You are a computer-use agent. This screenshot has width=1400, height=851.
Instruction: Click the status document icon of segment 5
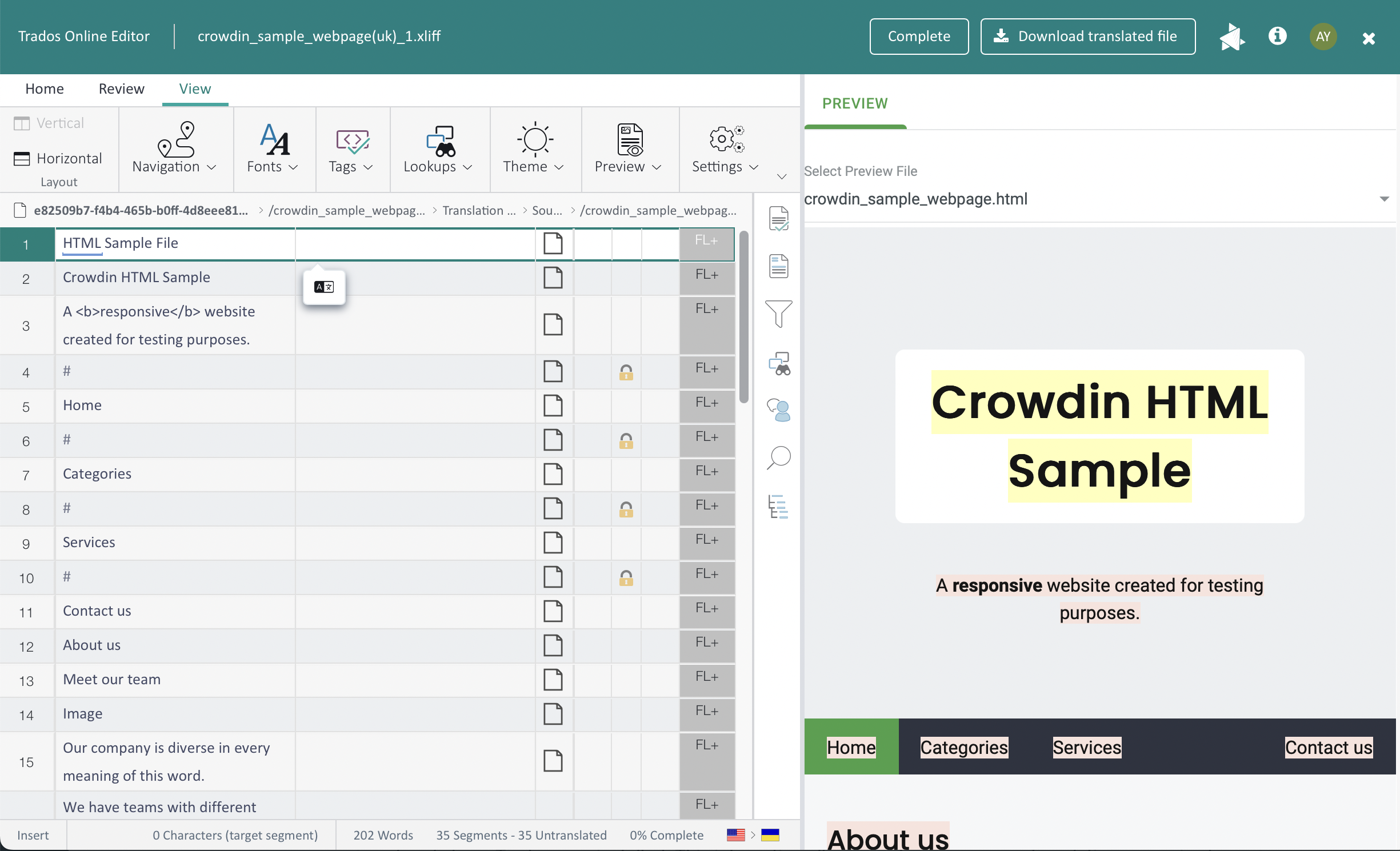tap(553, 406)
